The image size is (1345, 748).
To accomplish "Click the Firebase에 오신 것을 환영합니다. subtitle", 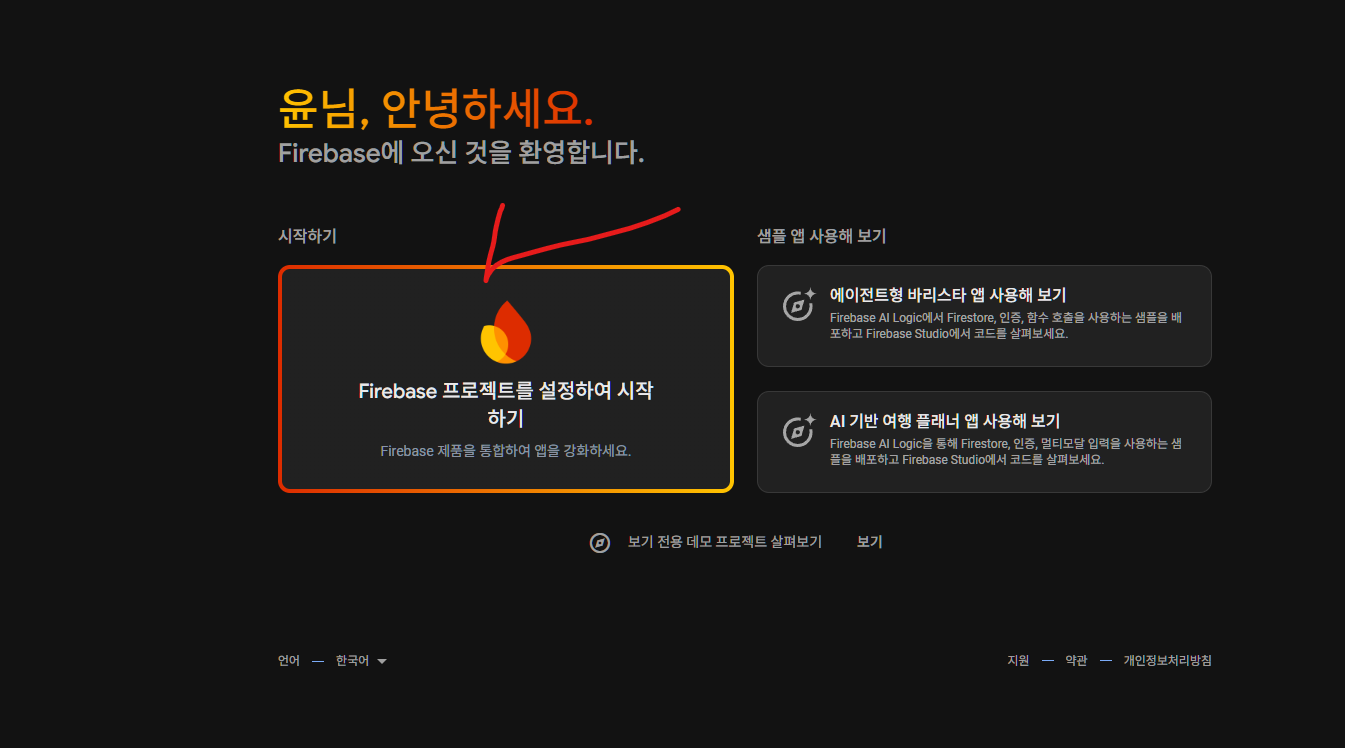I will tap(461, 153).
